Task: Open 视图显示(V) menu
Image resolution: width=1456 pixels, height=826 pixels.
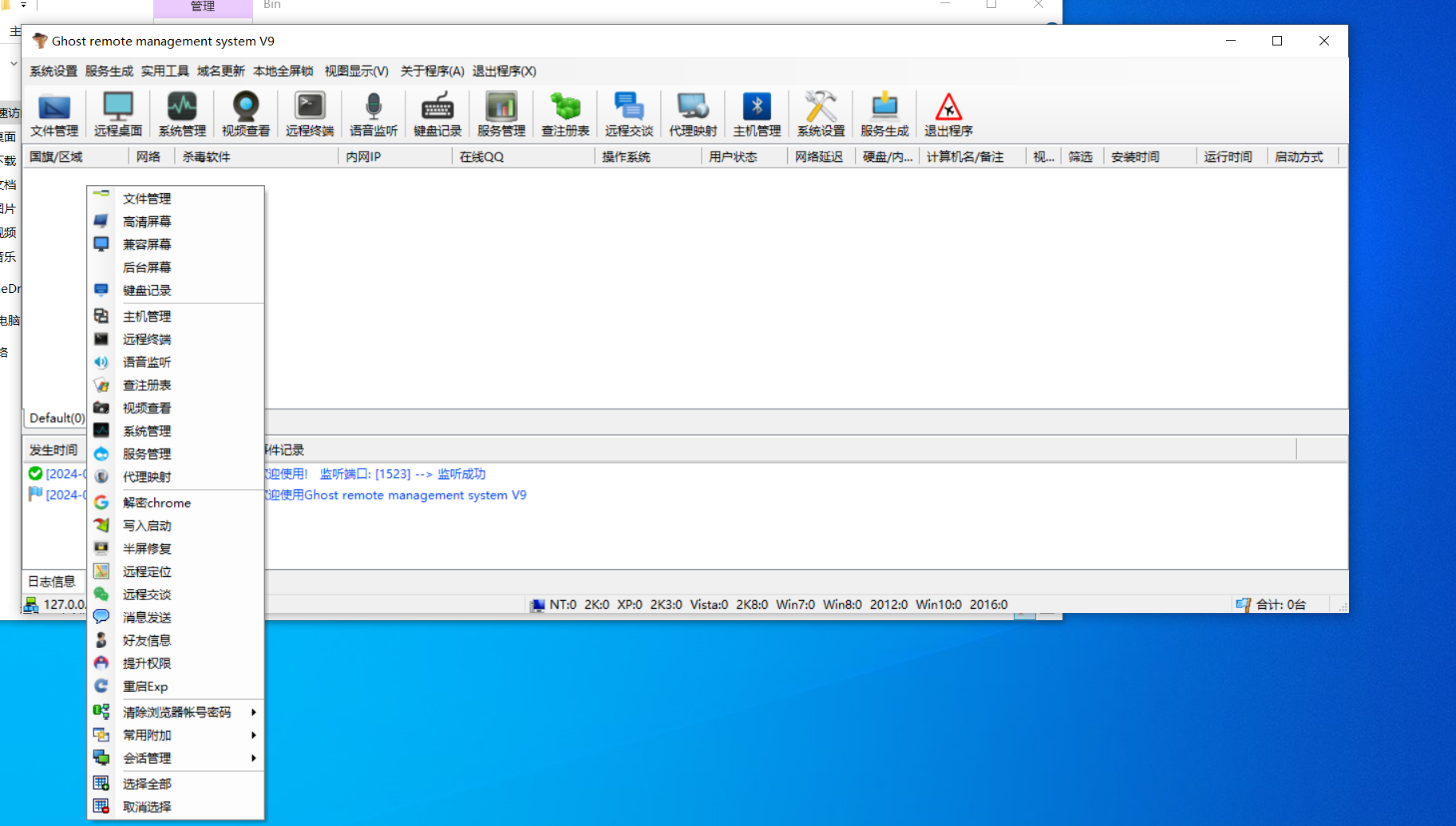Action: (357, 71)
